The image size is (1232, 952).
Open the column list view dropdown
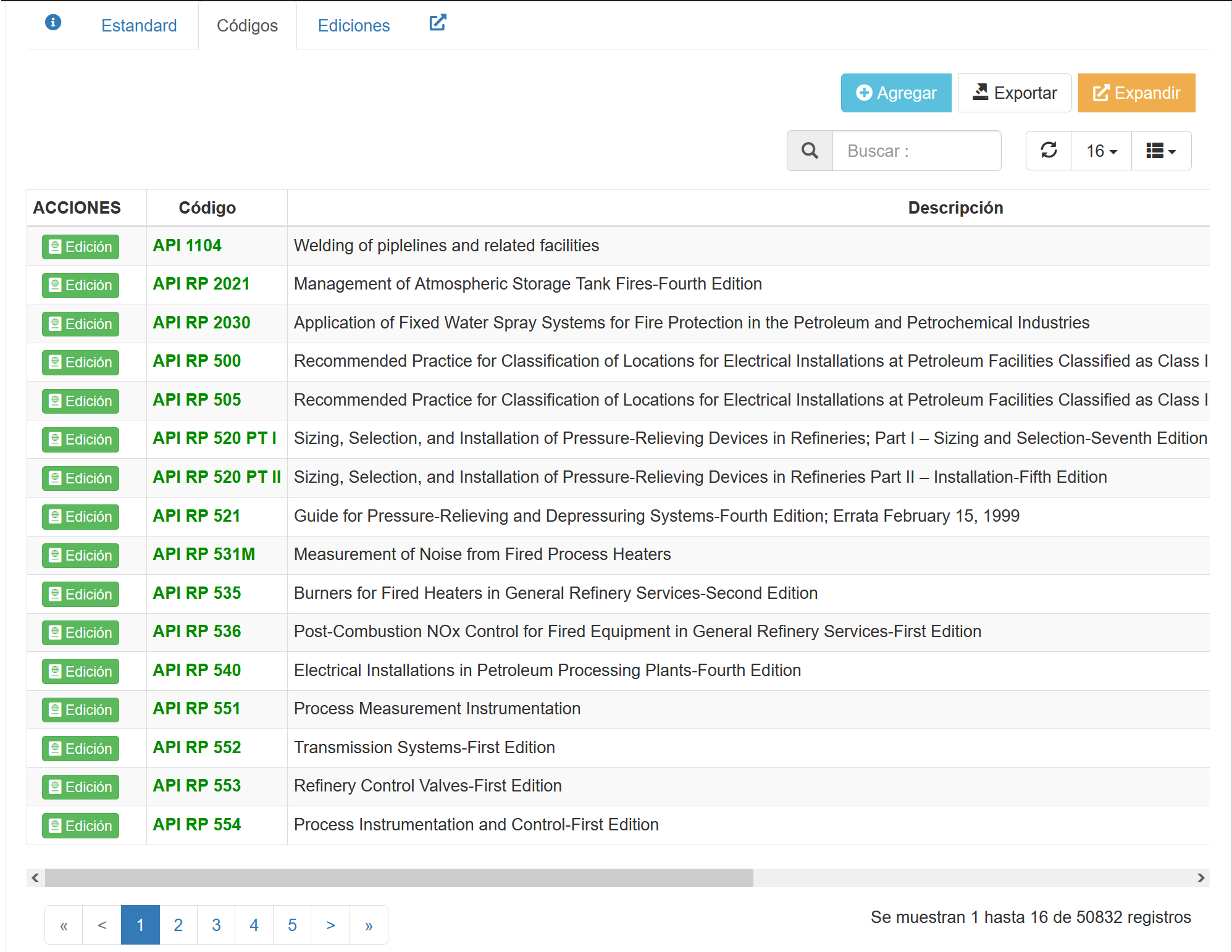[x=1161, y=151]
